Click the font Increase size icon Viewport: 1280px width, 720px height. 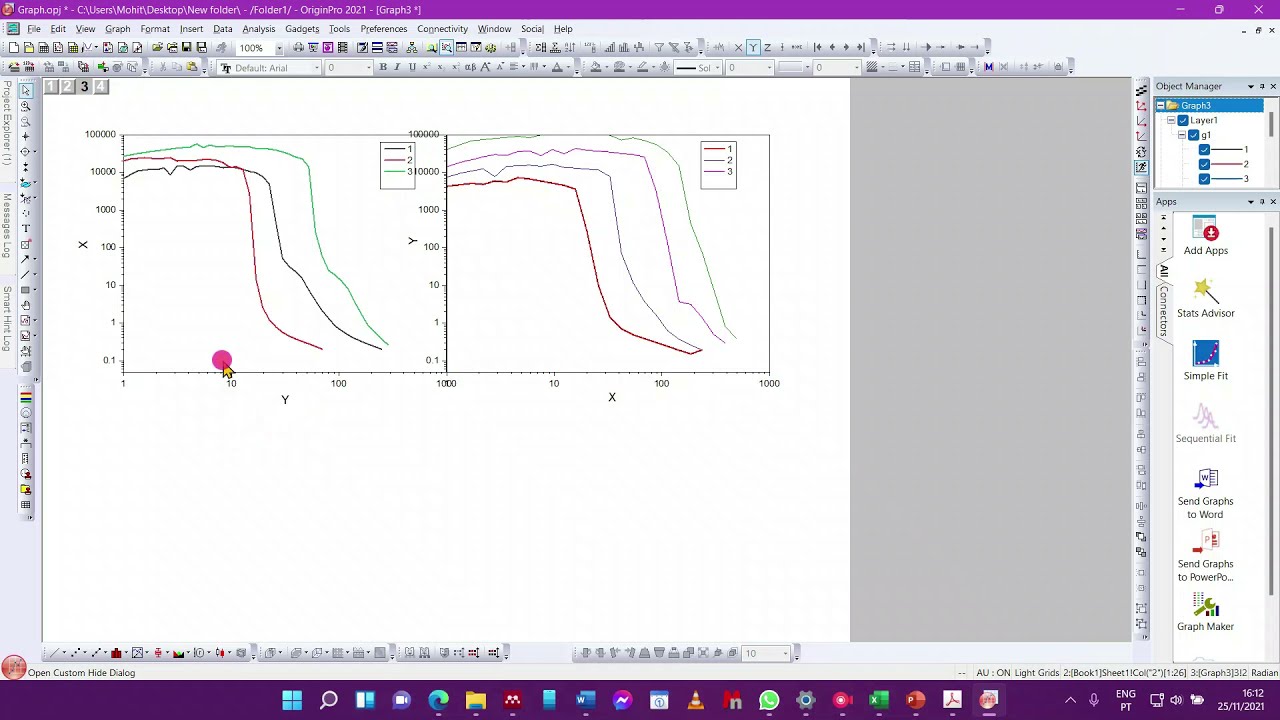pyautogui.click(x=486, y=67)
